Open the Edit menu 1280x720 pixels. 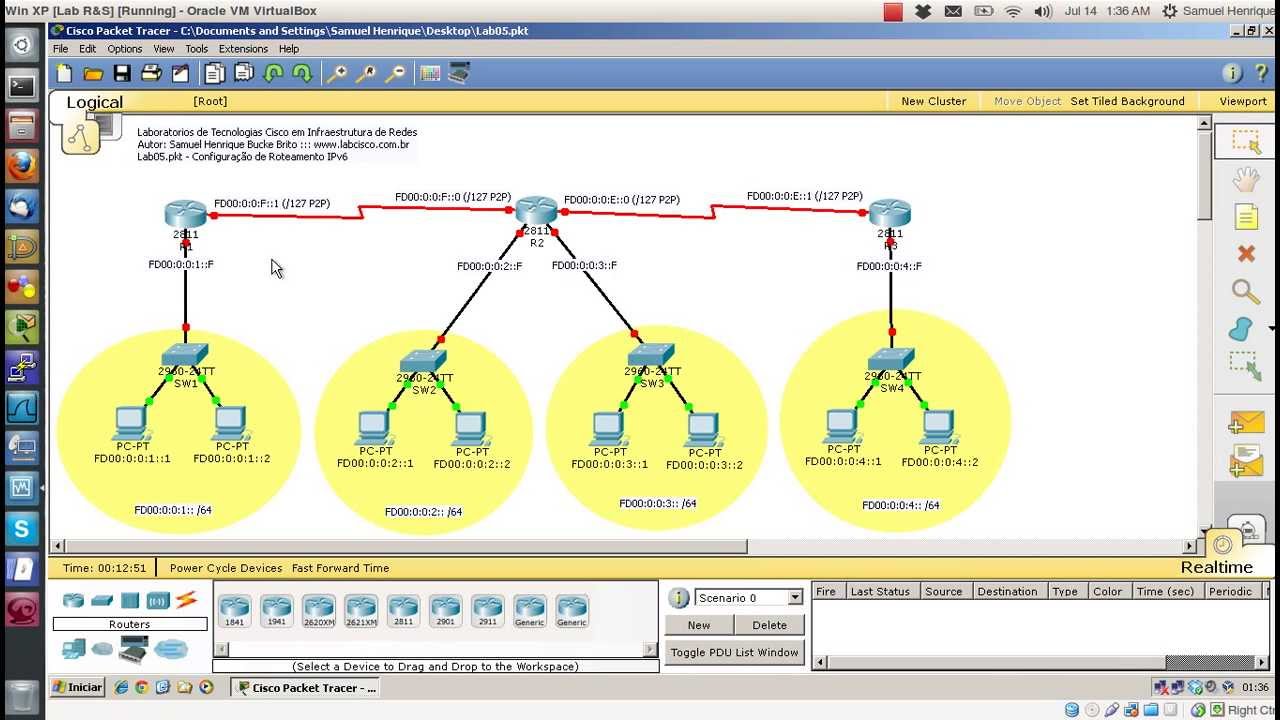[x=88, y=48]
